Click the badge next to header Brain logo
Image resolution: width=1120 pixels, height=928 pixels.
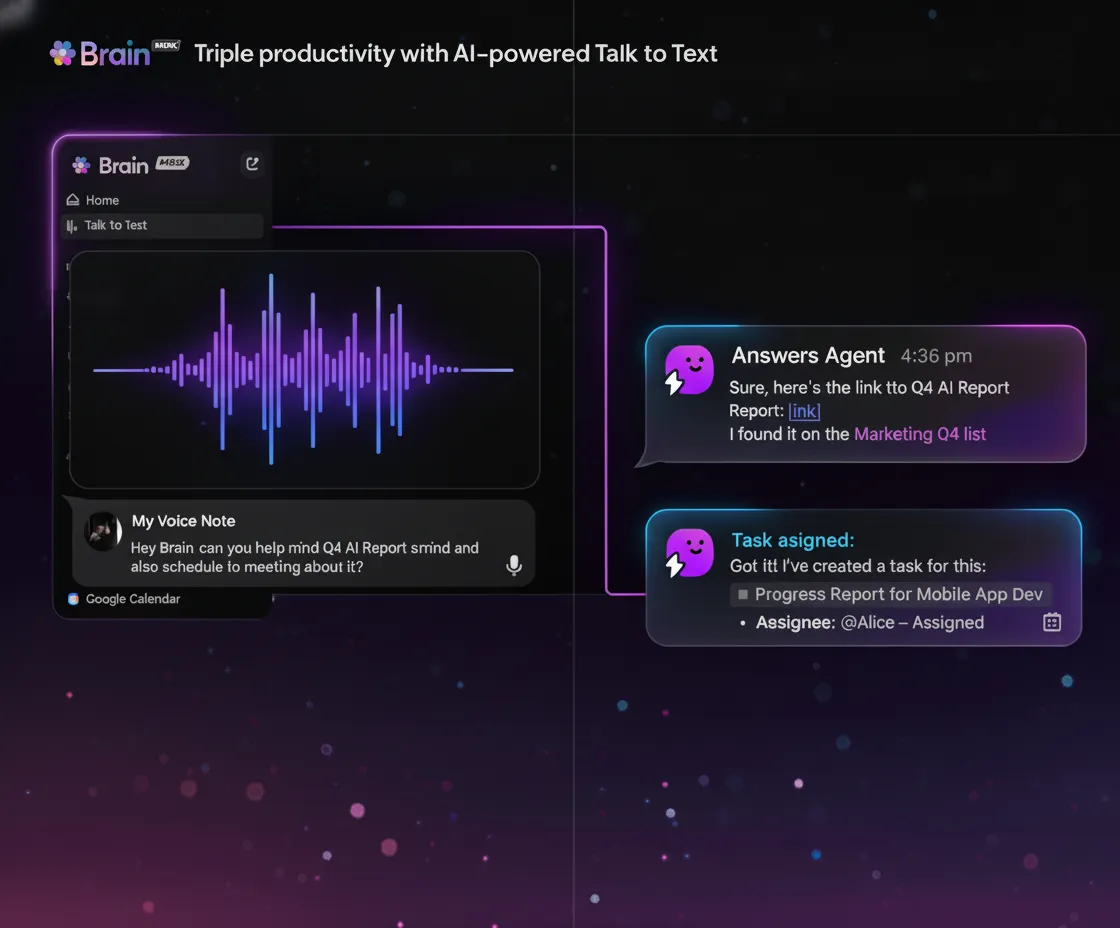(x=166, y=45)
